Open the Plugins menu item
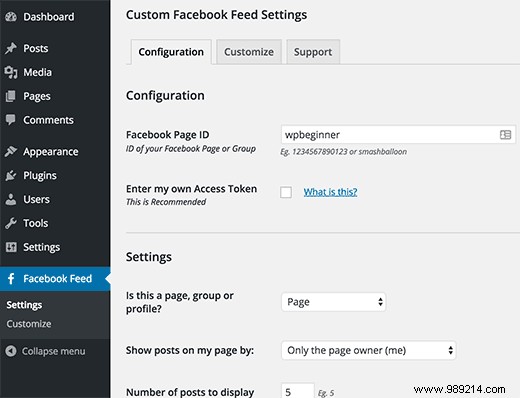 pos(55,175)
